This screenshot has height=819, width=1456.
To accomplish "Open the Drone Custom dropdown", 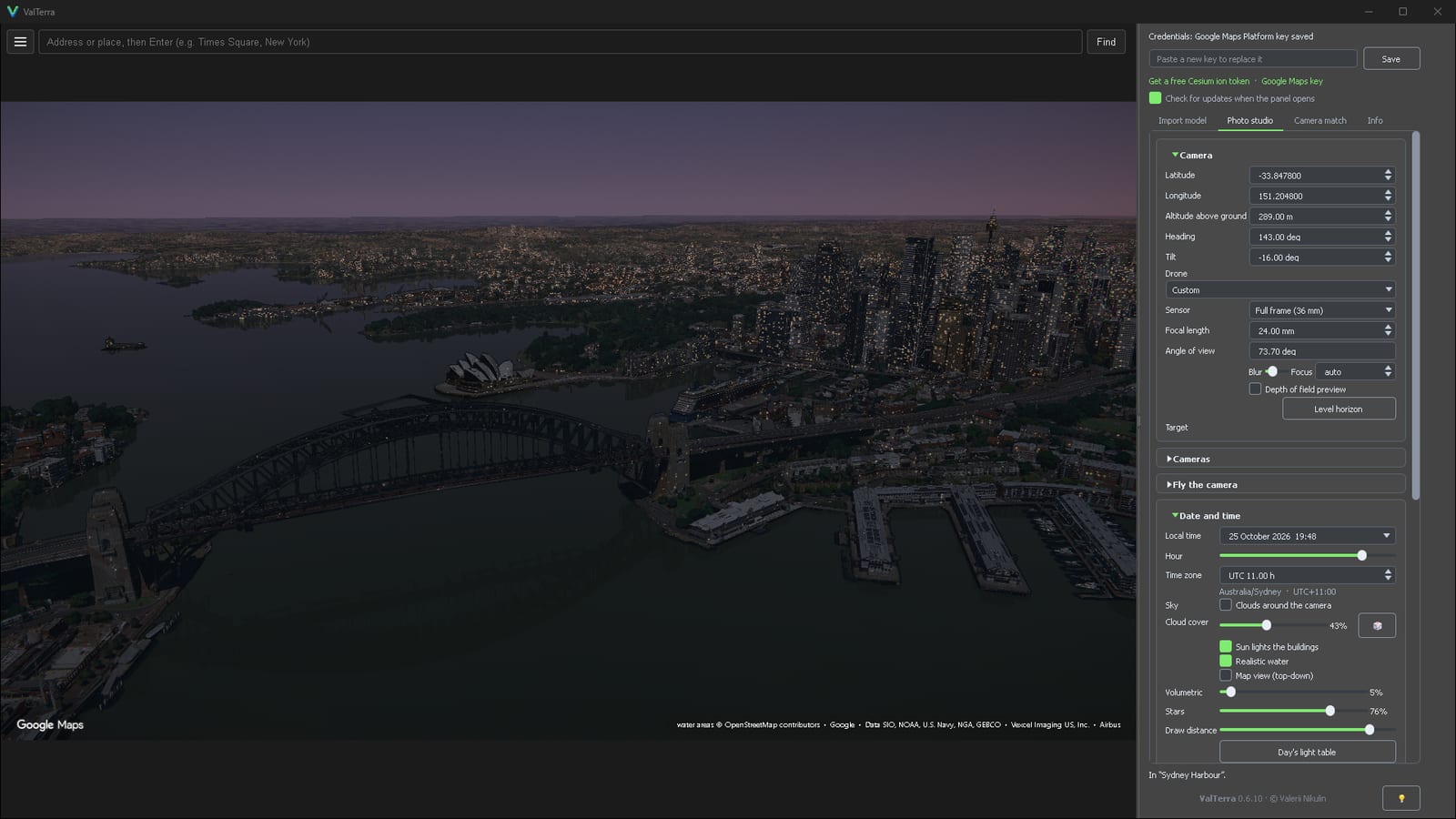I will pyautogui.click(x=1280, y=289).
